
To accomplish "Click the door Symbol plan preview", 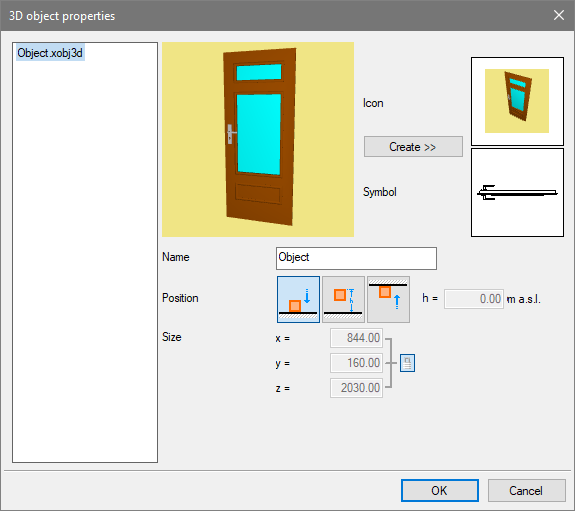I will pos(517,193).
